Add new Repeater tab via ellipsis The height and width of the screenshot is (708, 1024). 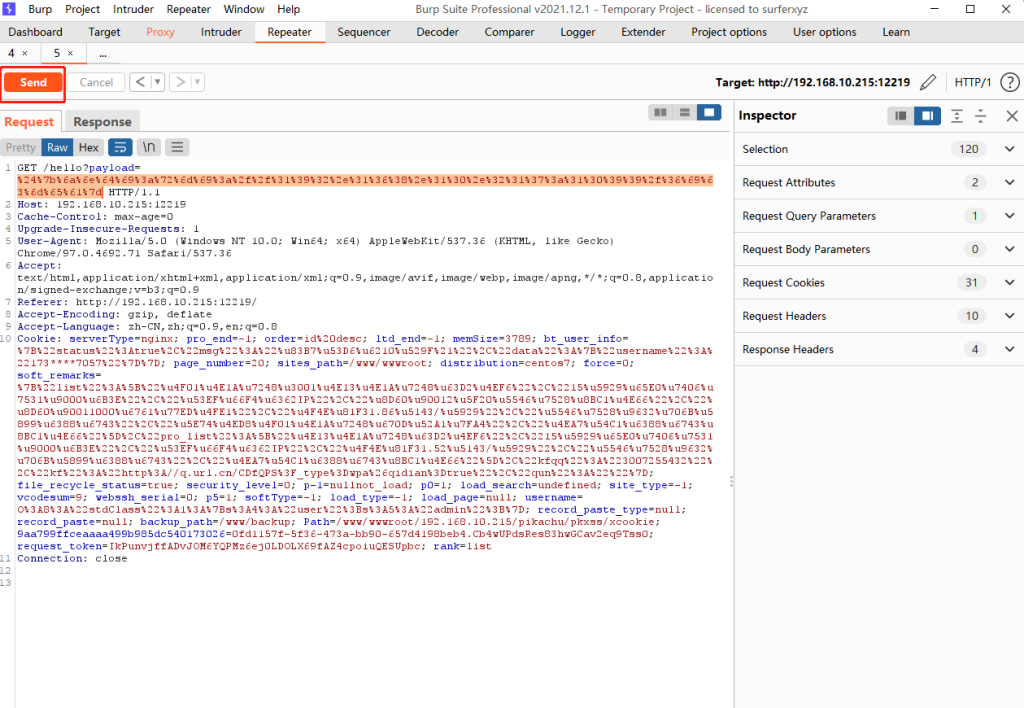pos(103,54)
